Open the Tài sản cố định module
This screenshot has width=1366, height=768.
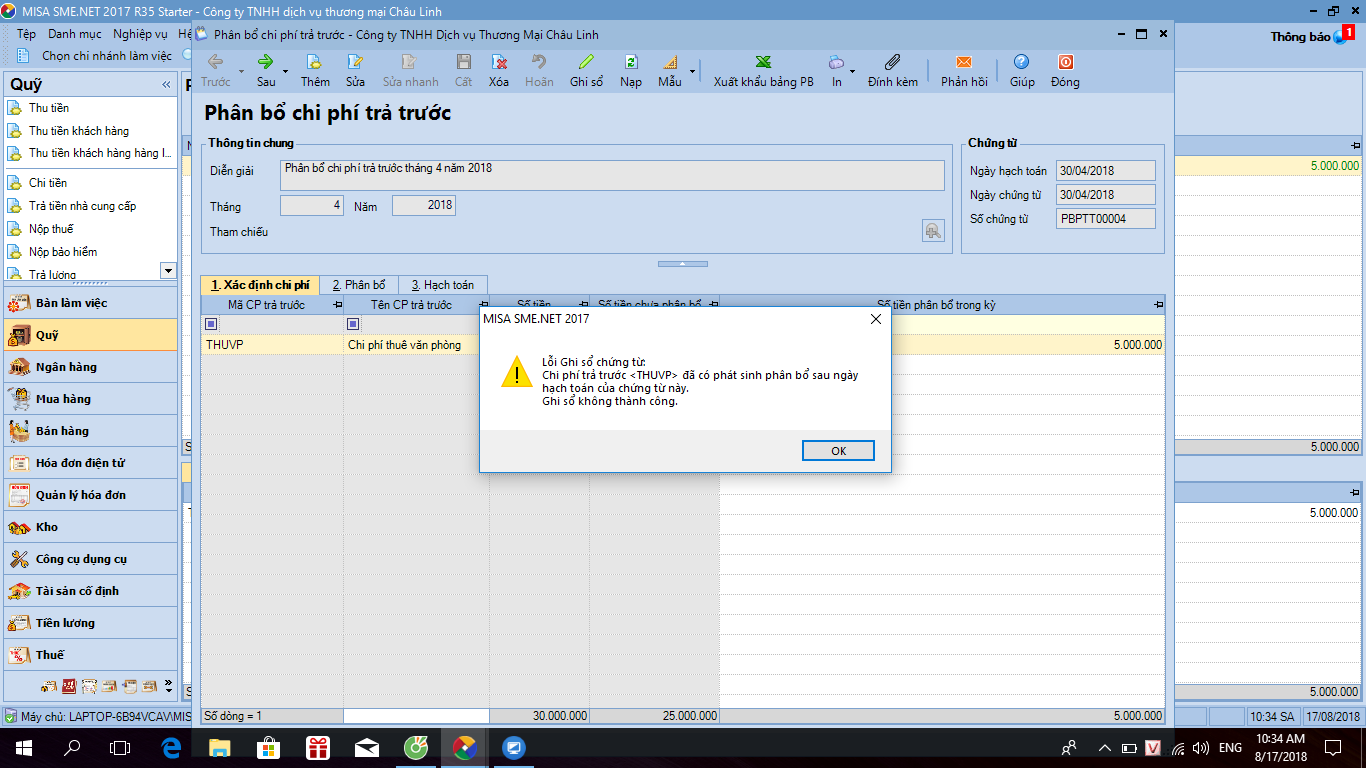click(90, 591)
